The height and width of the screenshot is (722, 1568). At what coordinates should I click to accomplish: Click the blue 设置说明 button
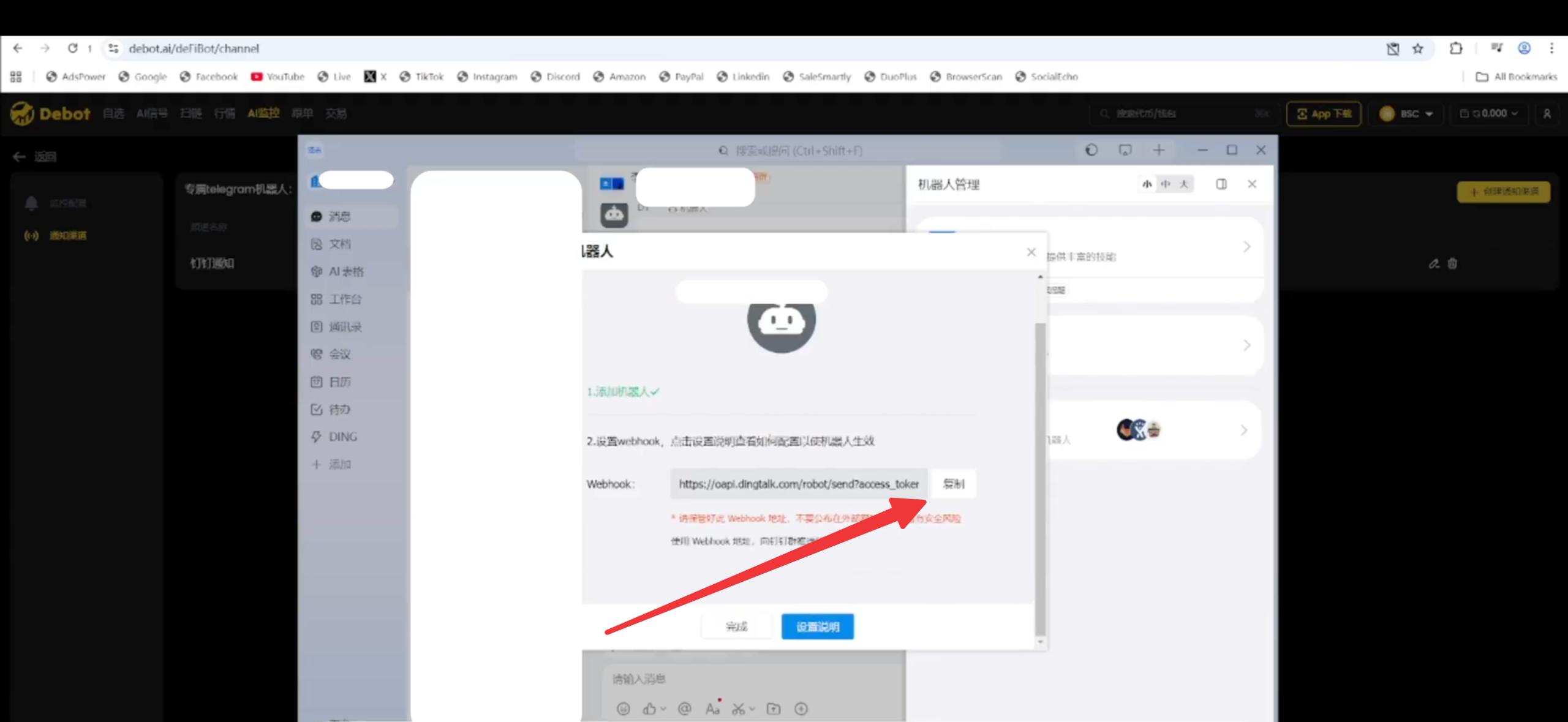click(818, 626)
